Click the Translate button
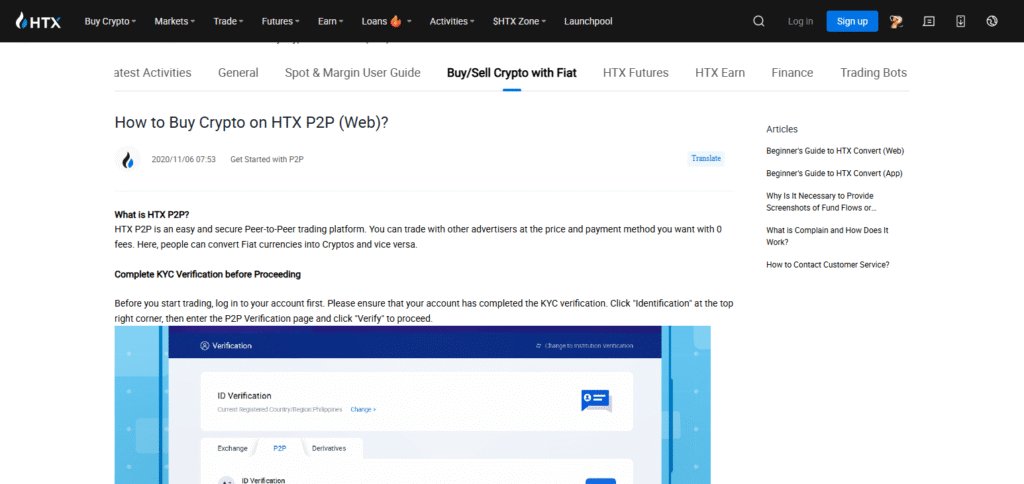This screenshot has height=484, width=1024. point(706,159)
